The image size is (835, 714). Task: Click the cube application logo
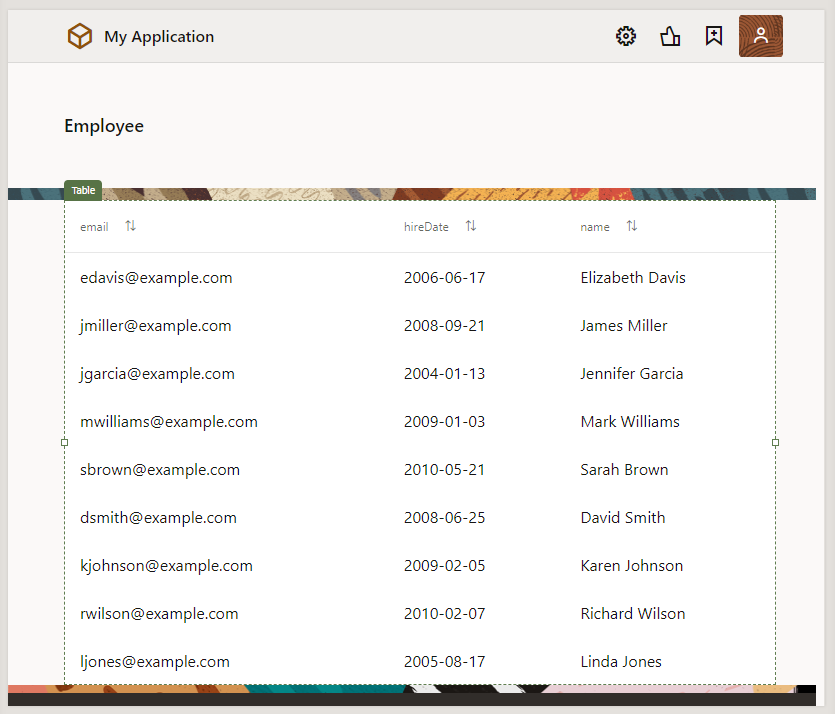(80, 37)
